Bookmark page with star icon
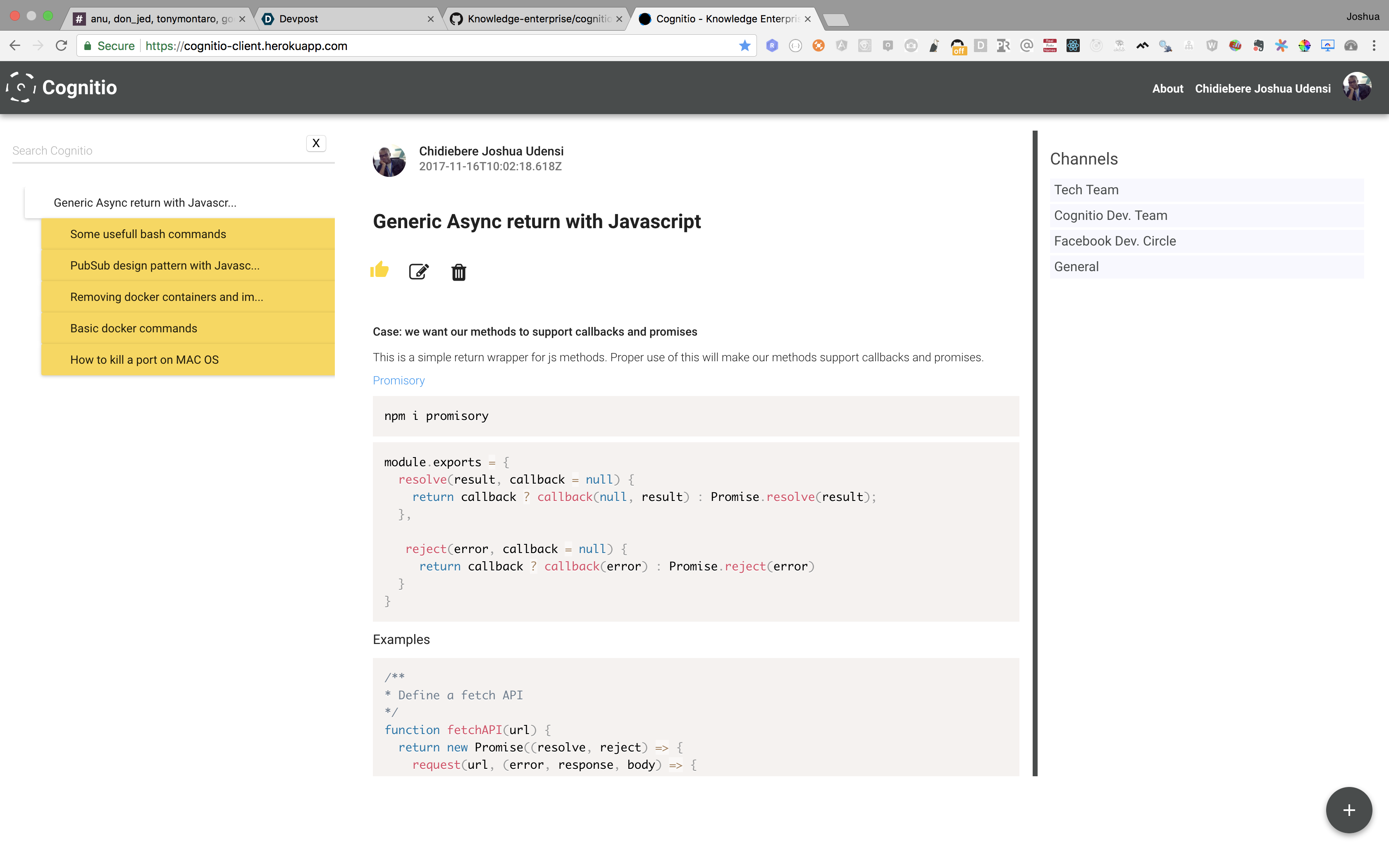1389x868 pixels. (x=745, y=46)
